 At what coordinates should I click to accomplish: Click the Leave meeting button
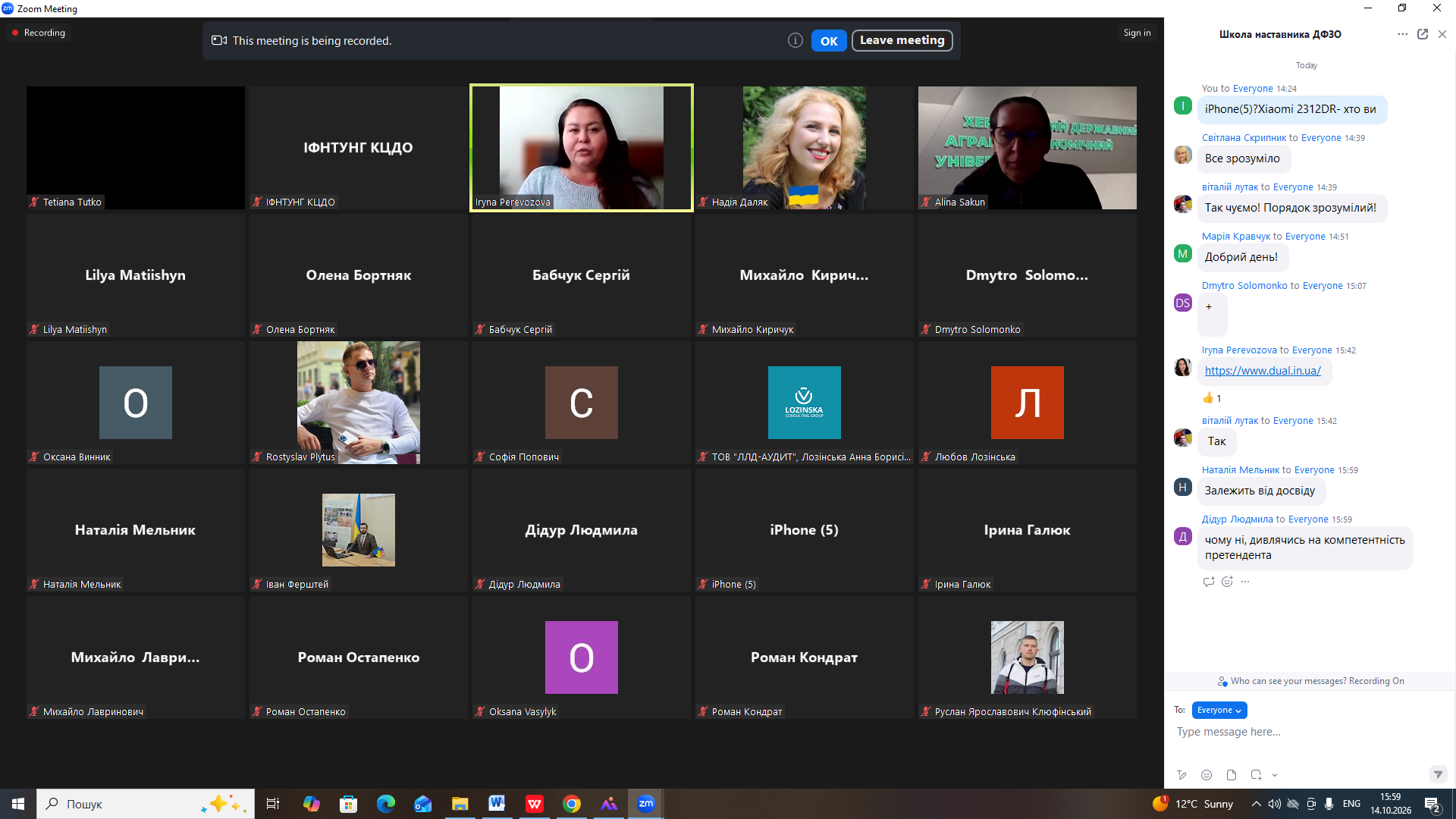902,40
